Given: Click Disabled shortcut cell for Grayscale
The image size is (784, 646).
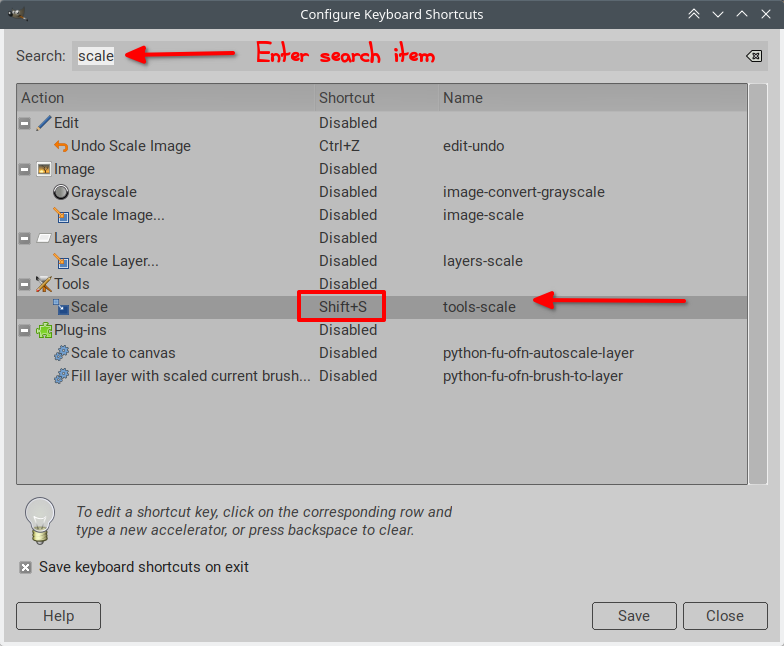Looking at the screenshot, I should (348, 192).
